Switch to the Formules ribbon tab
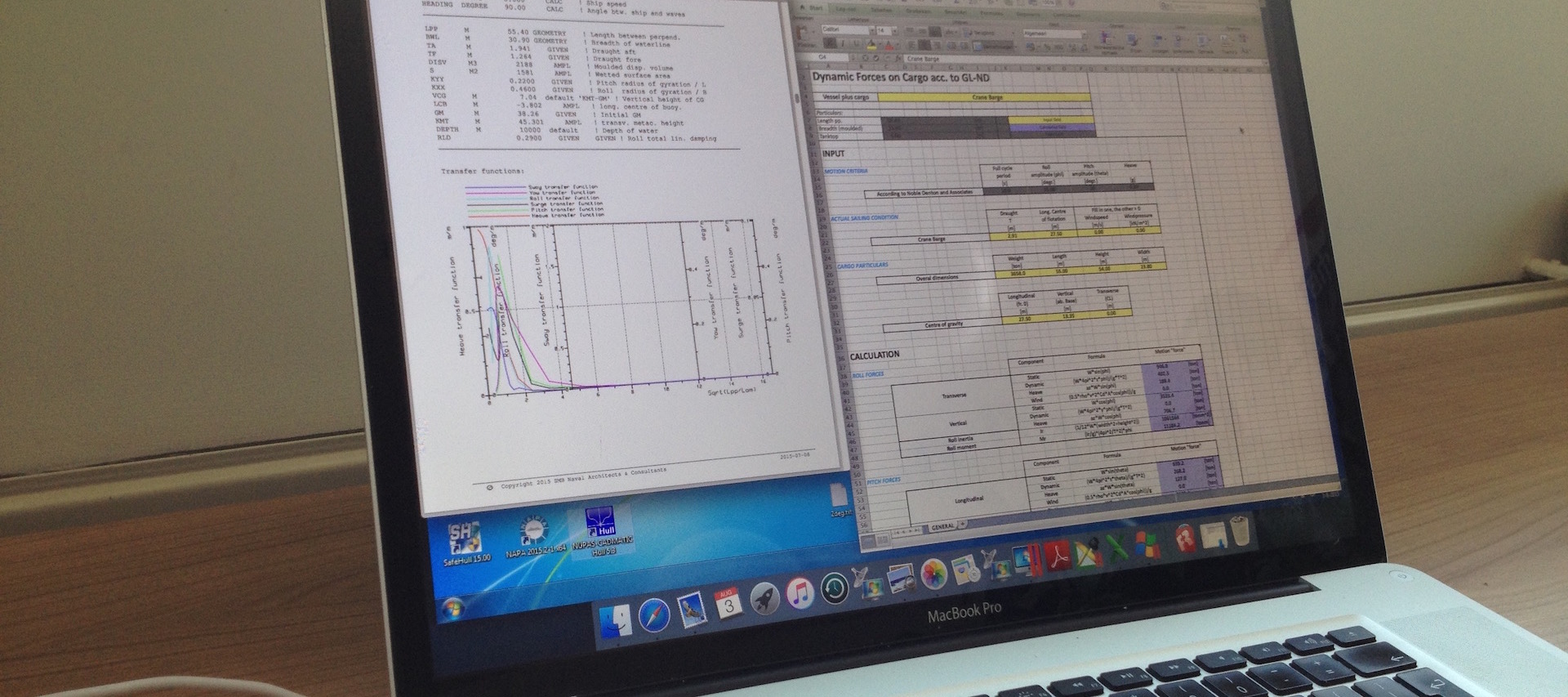The width and height of the screenshot is (1568, 697). 991,12
